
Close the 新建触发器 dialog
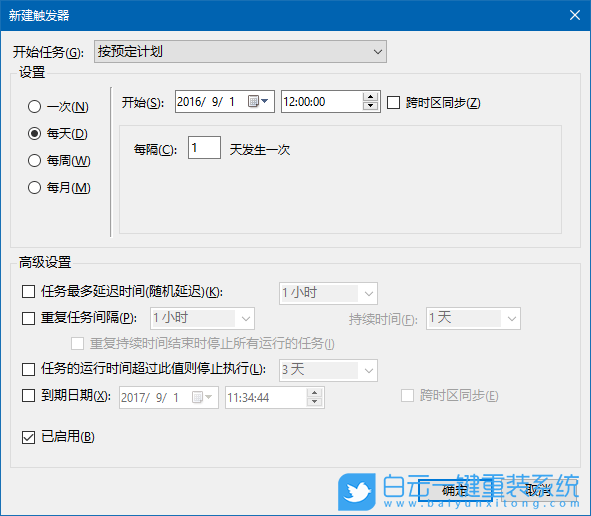[575, 15]
